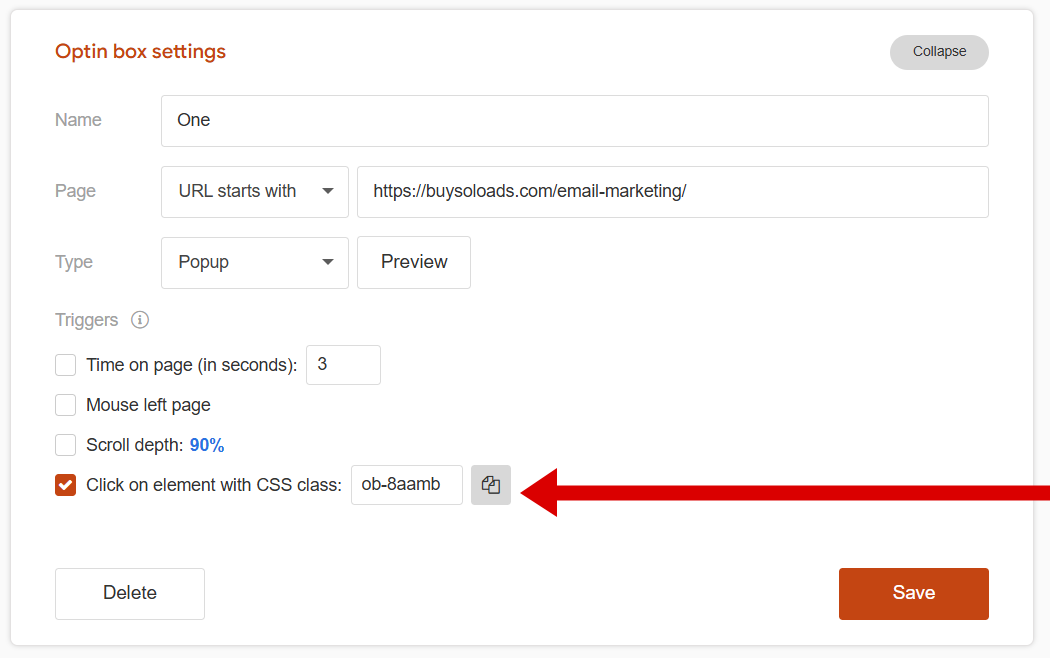Focus the Name field containing One
This screenshot has width=1050, height=658.
coord(574,121)
